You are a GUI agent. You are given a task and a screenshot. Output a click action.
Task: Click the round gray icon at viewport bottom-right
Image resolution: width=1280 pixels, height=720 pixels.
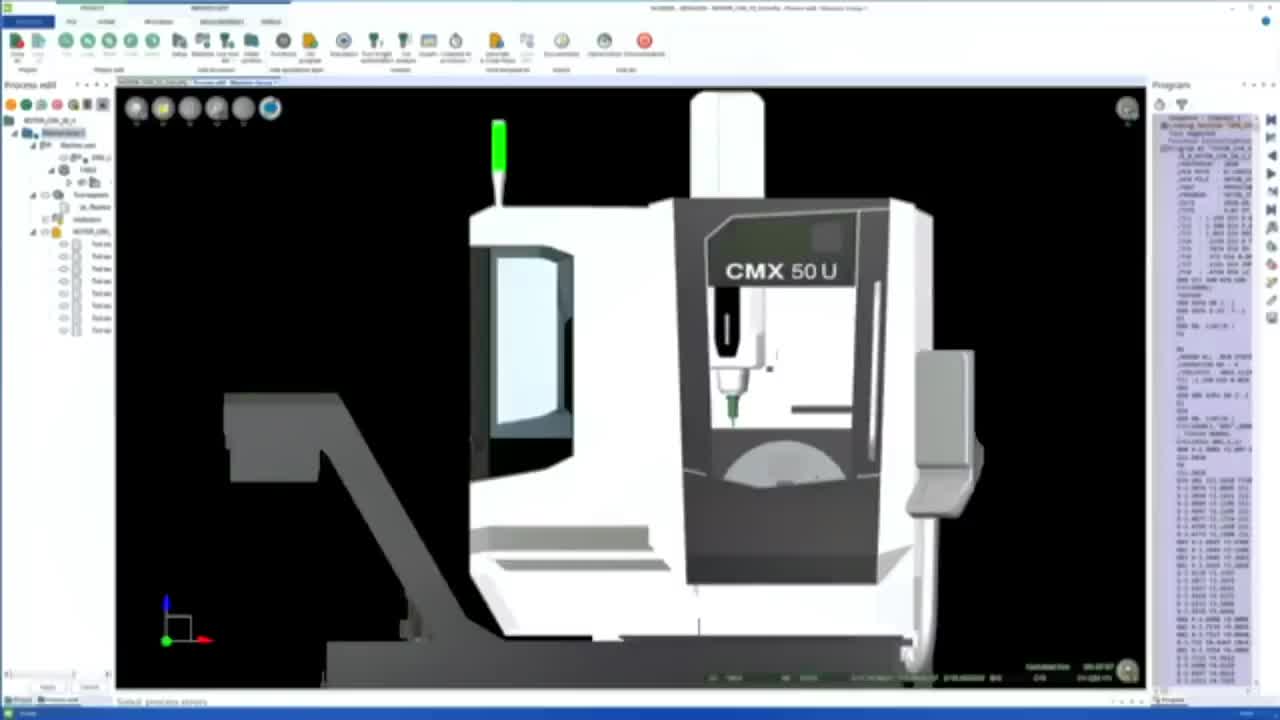coord(1127,671)
